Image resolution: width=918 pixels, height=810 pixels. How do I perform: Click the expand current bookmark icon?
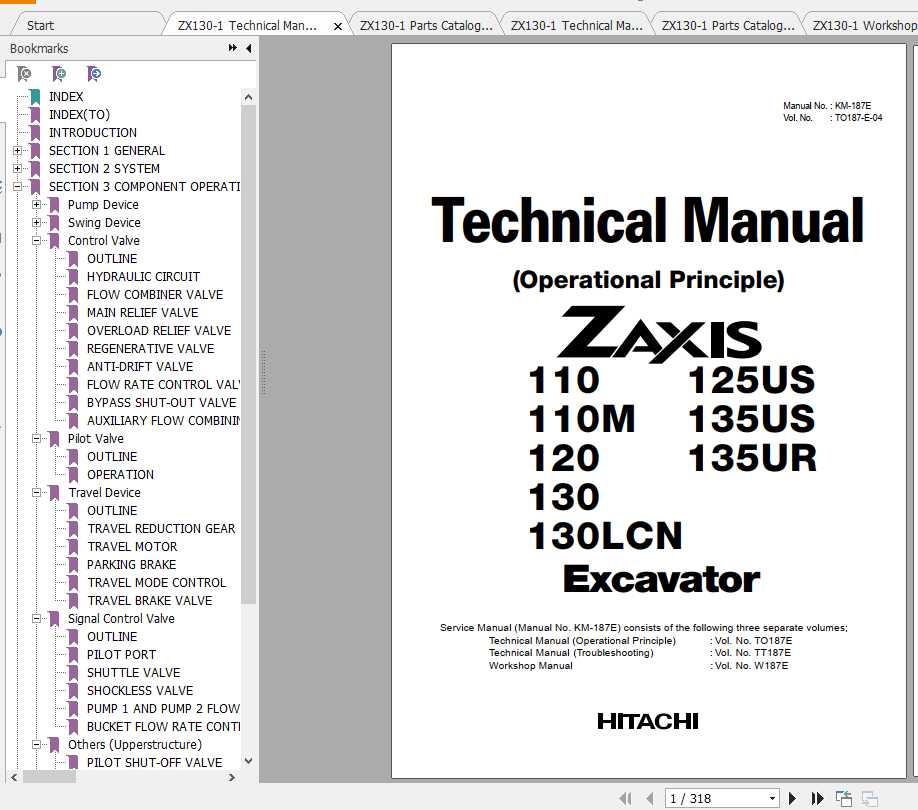[x=94, y=73]
